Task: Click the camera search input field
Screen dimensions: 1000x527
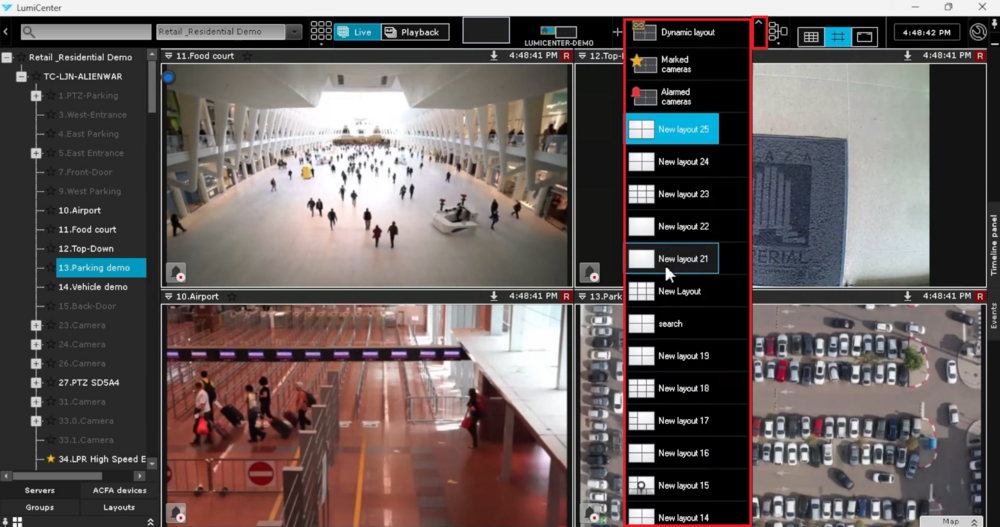Action: click(x=90, y=32)
